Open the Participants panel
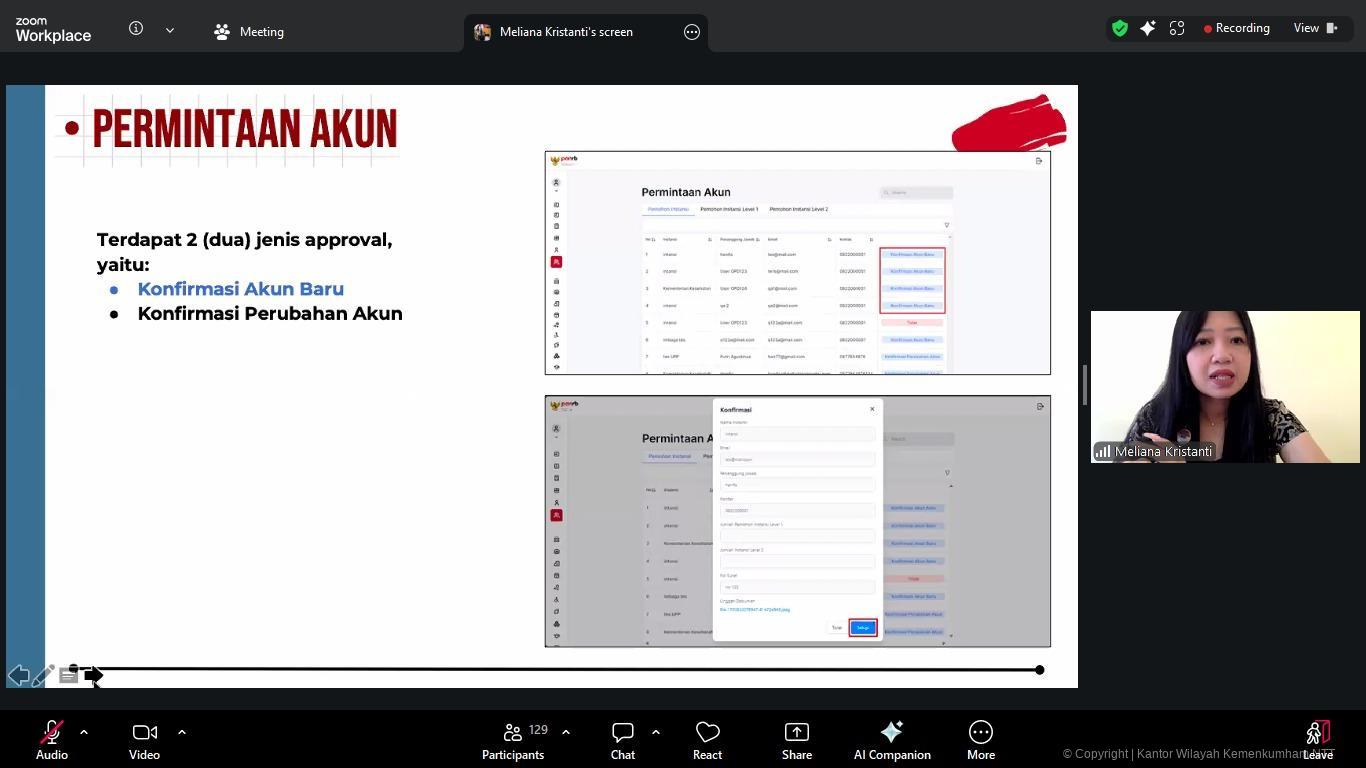This screenshot has height=768, width=1366. [512, 740]
